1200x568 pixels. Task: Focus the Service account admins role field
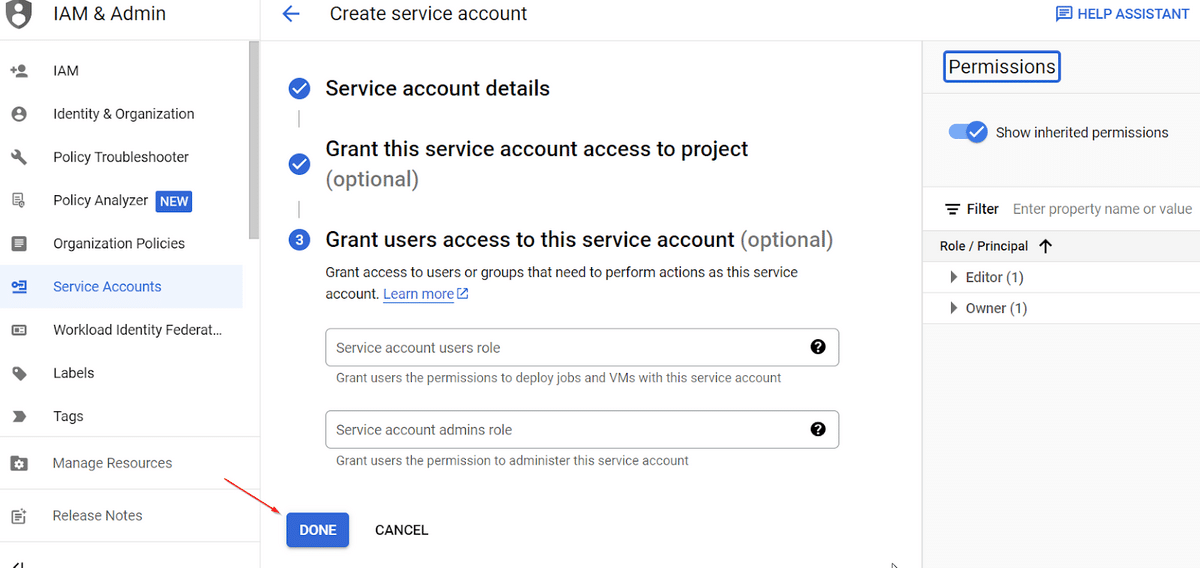[582, 429]
